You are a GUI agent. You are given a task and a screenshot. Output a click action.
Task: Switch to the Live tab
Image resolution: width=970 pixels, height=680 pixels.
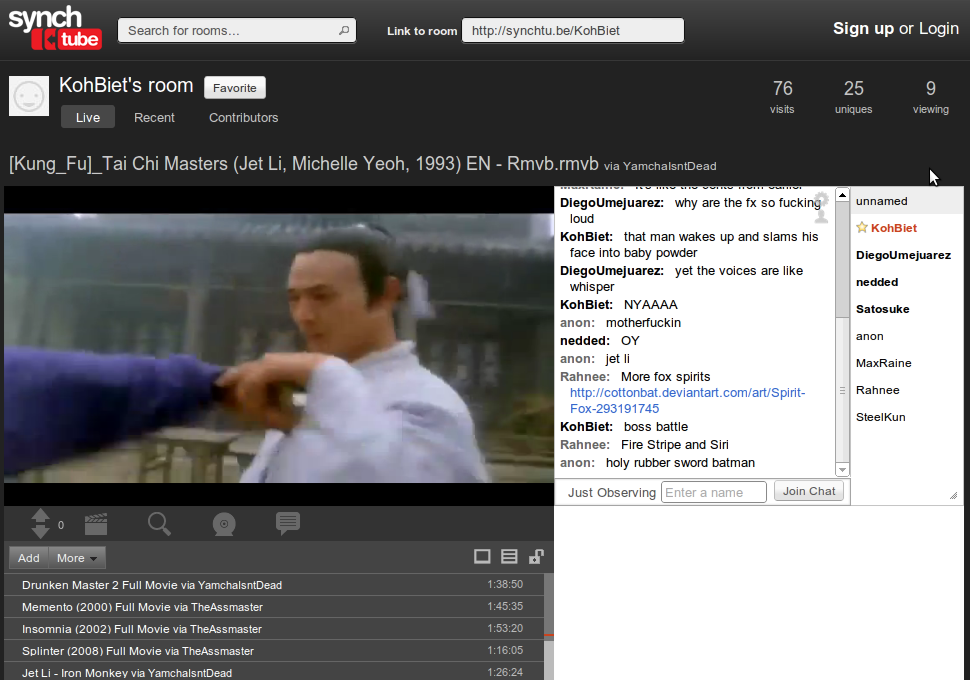point(88,117)
